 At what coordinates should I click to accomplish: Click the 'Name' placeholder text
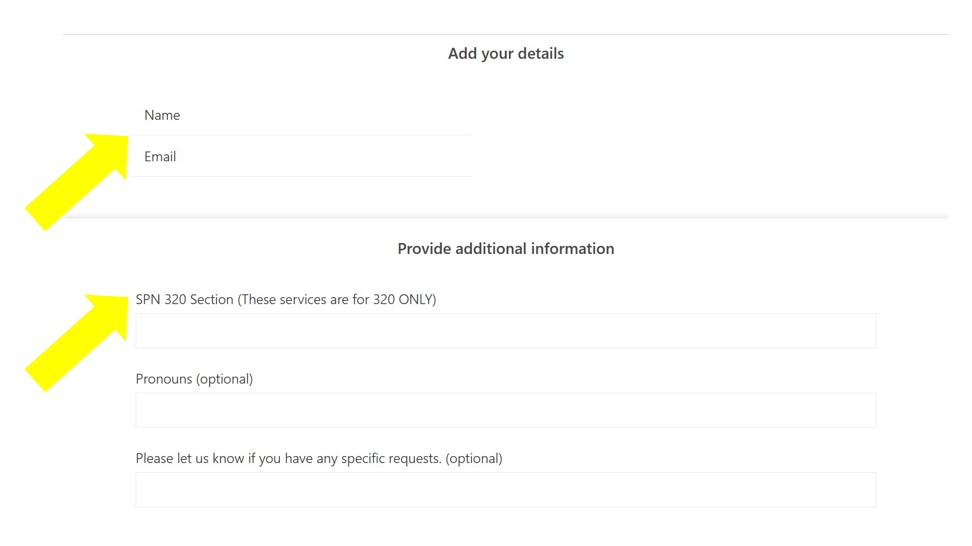tap(162, 115)
